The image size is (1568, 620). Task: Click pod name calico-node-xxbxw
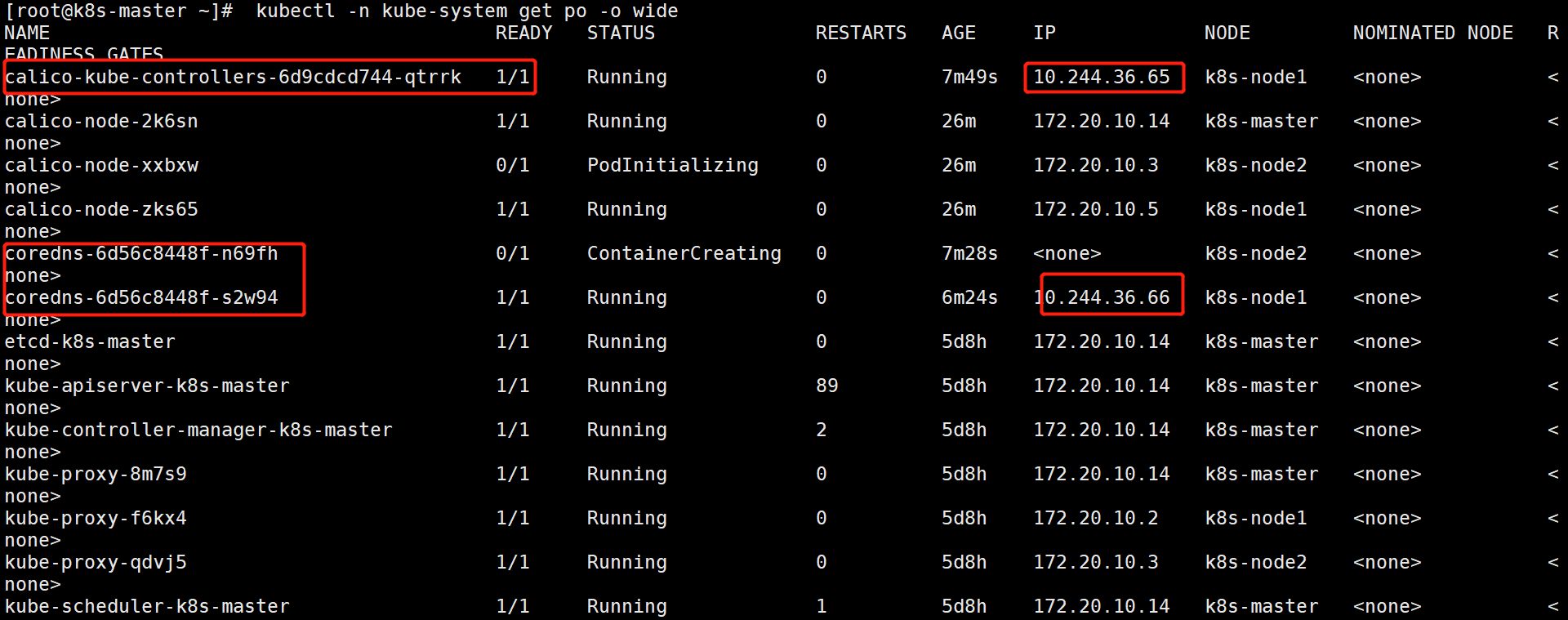pos(101,165)
